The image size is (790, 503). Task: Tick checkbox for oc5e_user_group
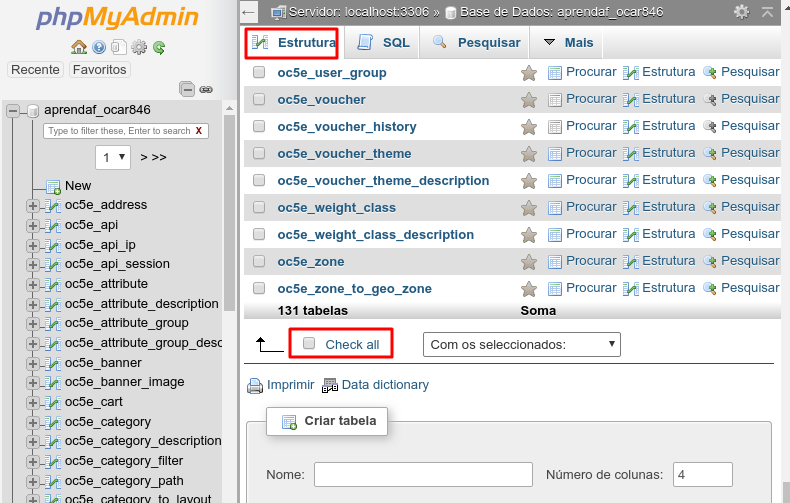point(259,72)
